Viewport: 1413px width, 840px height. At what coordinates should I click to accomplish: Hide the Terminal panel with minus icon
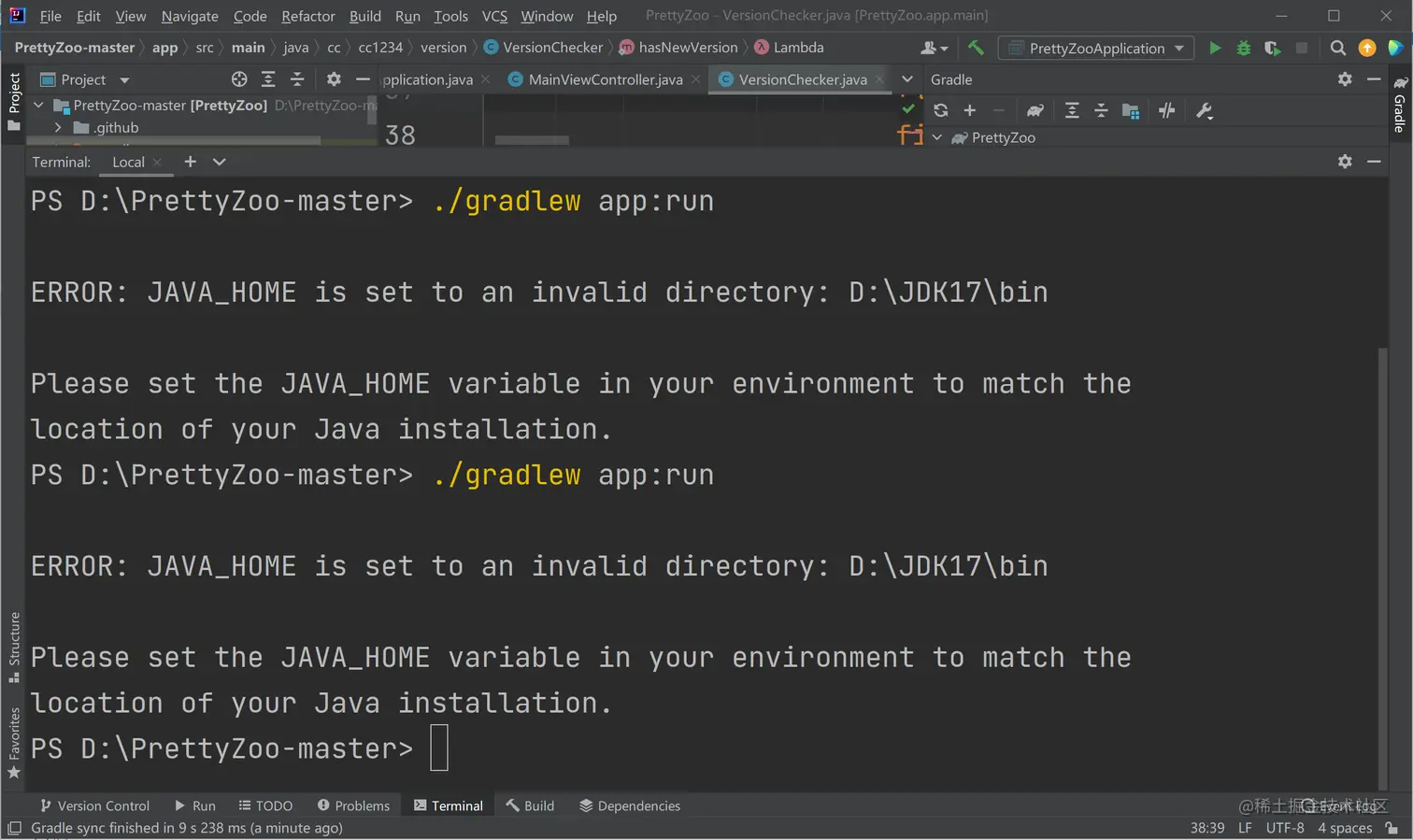[1374, 162]
